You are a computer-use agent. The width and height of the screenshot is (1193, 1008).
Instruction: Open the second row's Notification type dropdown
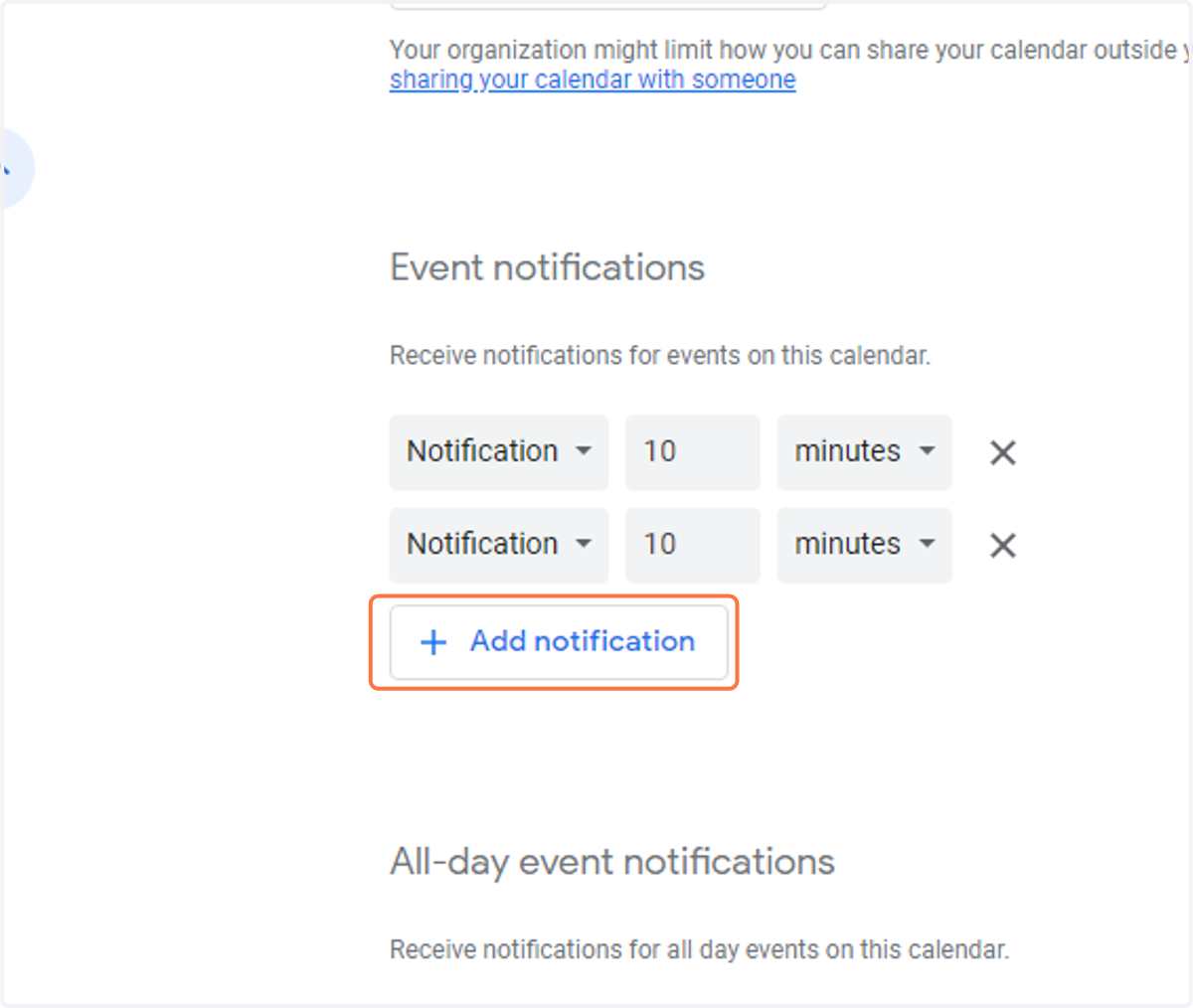[499, 545]
